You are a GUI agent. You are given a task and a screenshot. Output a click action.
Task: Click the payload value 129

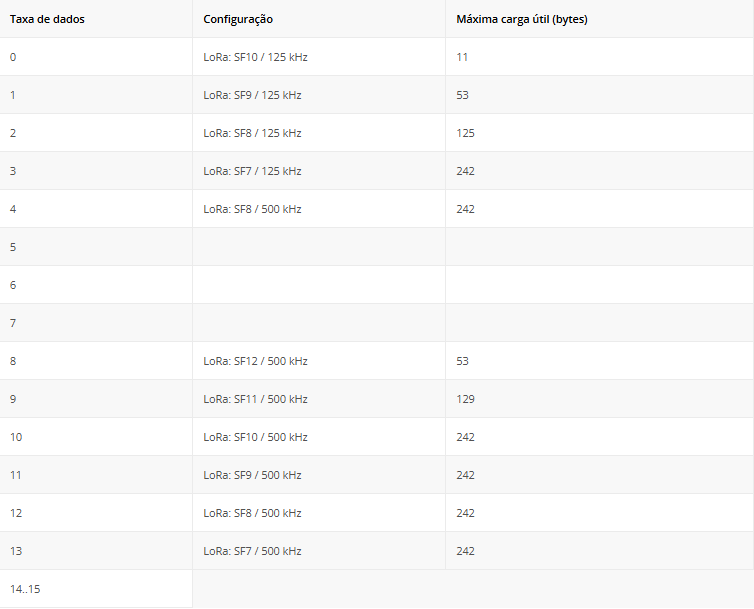[465, 399]
